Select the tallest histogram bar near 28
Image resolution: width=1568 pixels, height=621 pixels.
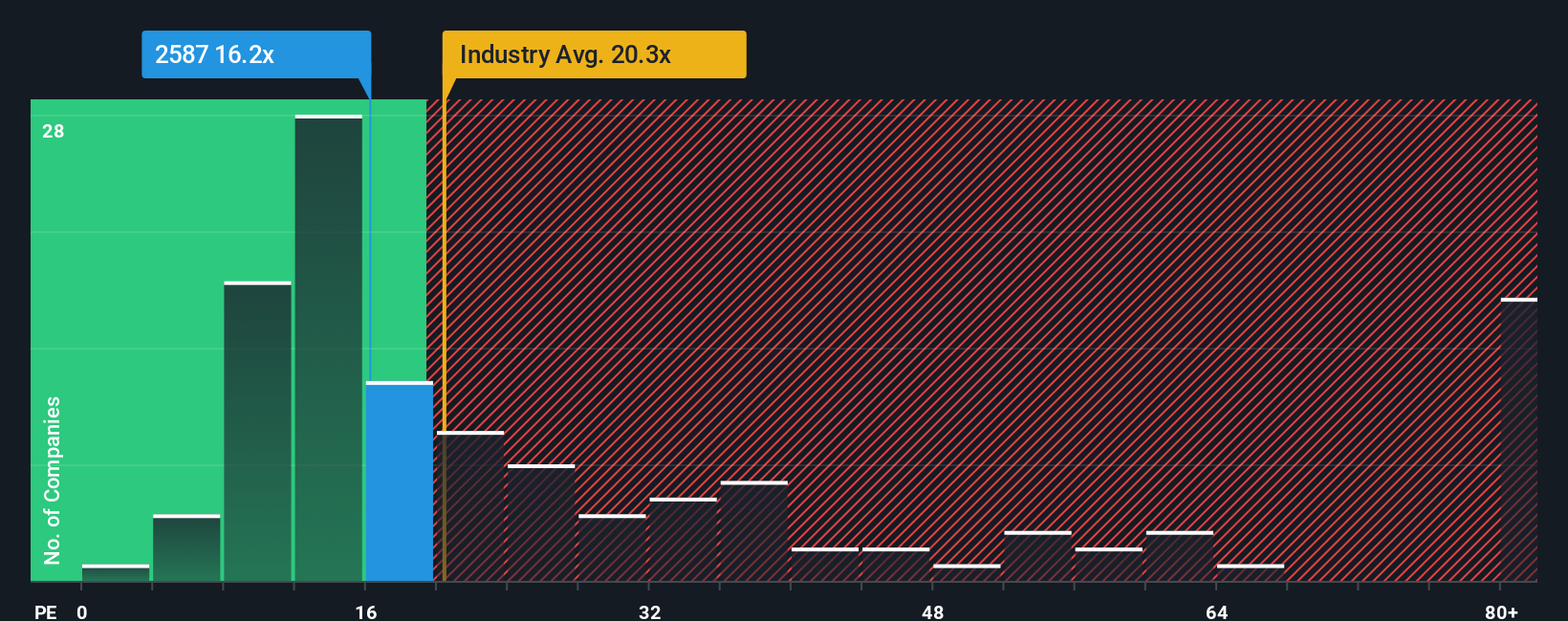point(329,348)
